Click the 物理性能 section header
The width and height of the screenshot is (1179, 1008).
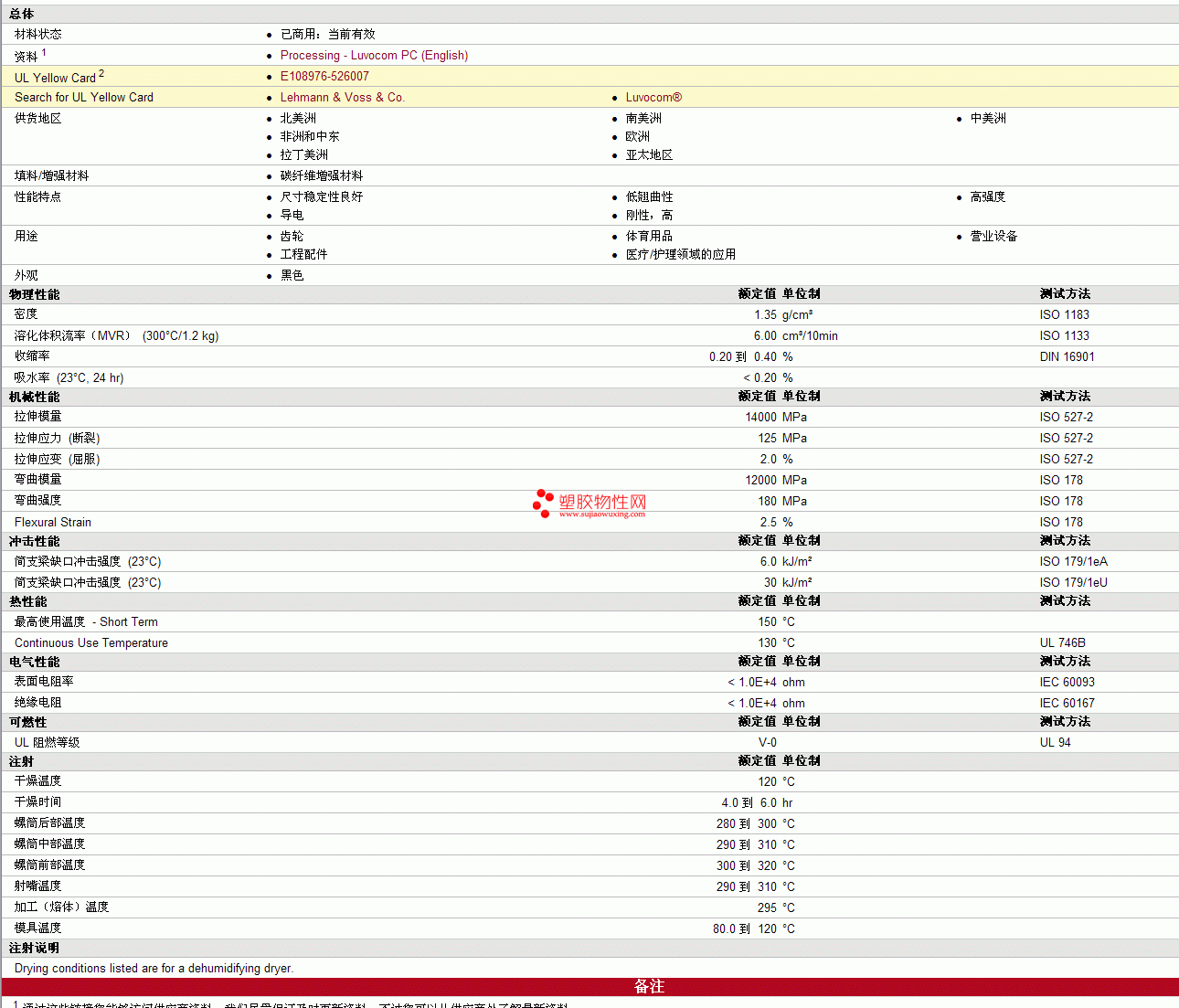(34, 294)
